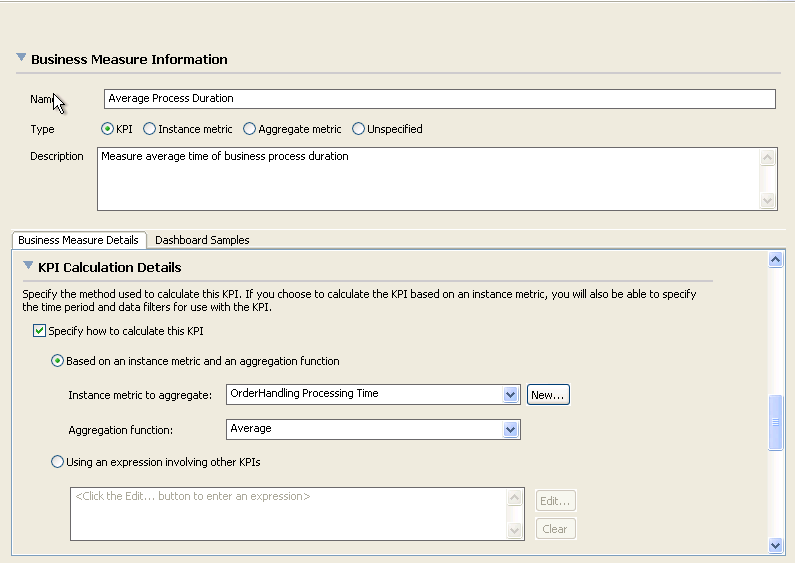Viewport: 795px width, 563px height.
Task: Select Based on an instance metric option
Action: [x=57, y=361]
